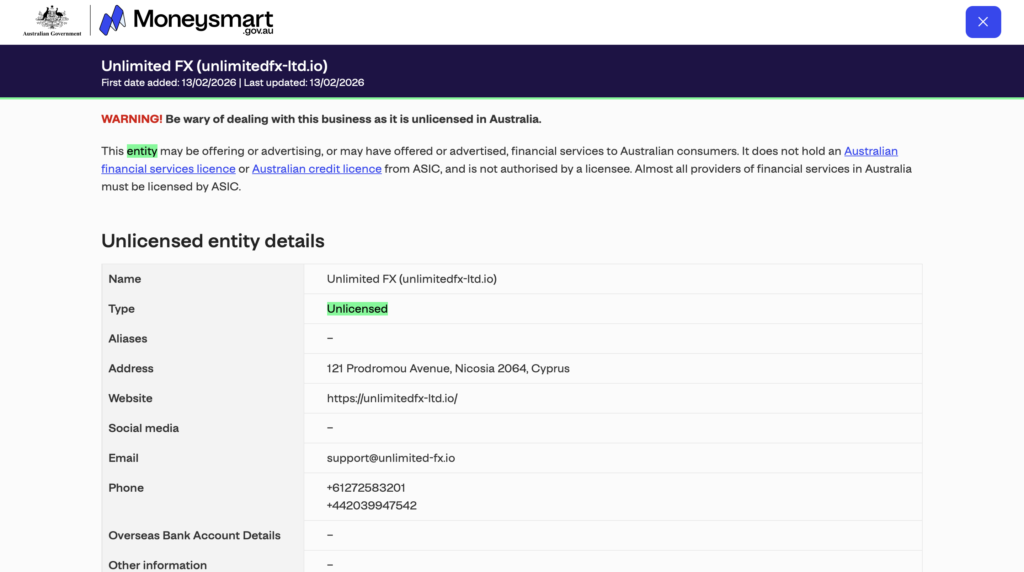Screen dimensions: 1024x572
Task: Click the Social media row label
Action: click(x=144, y=428)
